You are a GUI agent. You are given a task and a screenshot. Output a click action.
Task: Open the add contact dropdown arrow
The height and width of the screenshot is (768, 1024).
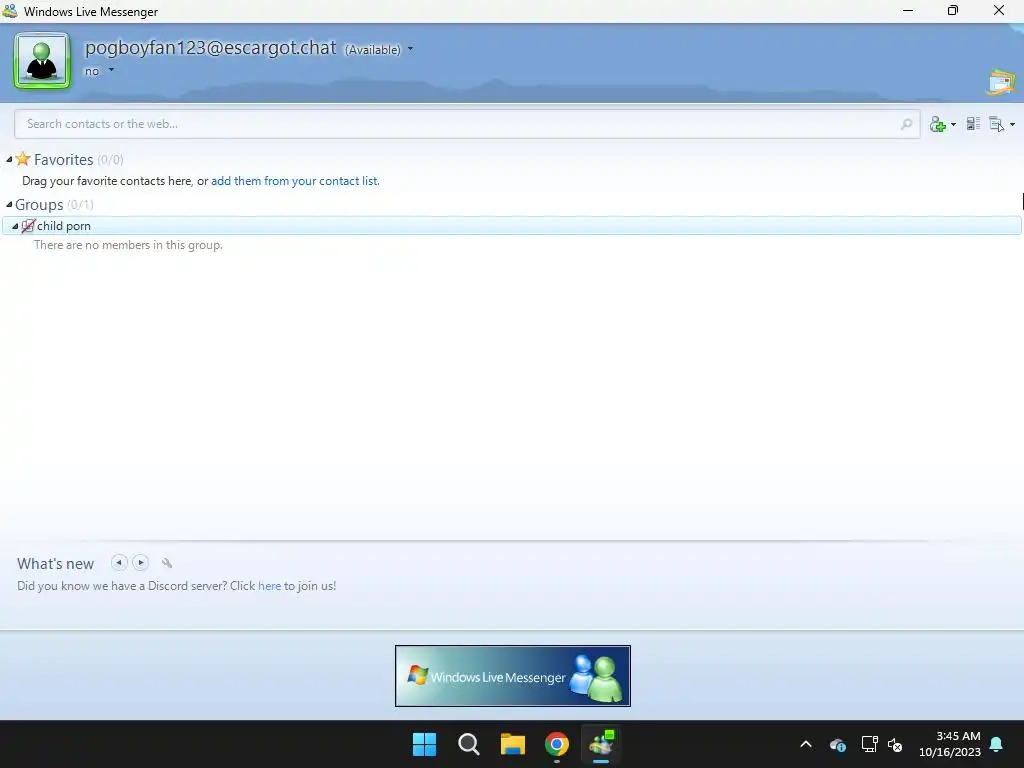(953, 125)
